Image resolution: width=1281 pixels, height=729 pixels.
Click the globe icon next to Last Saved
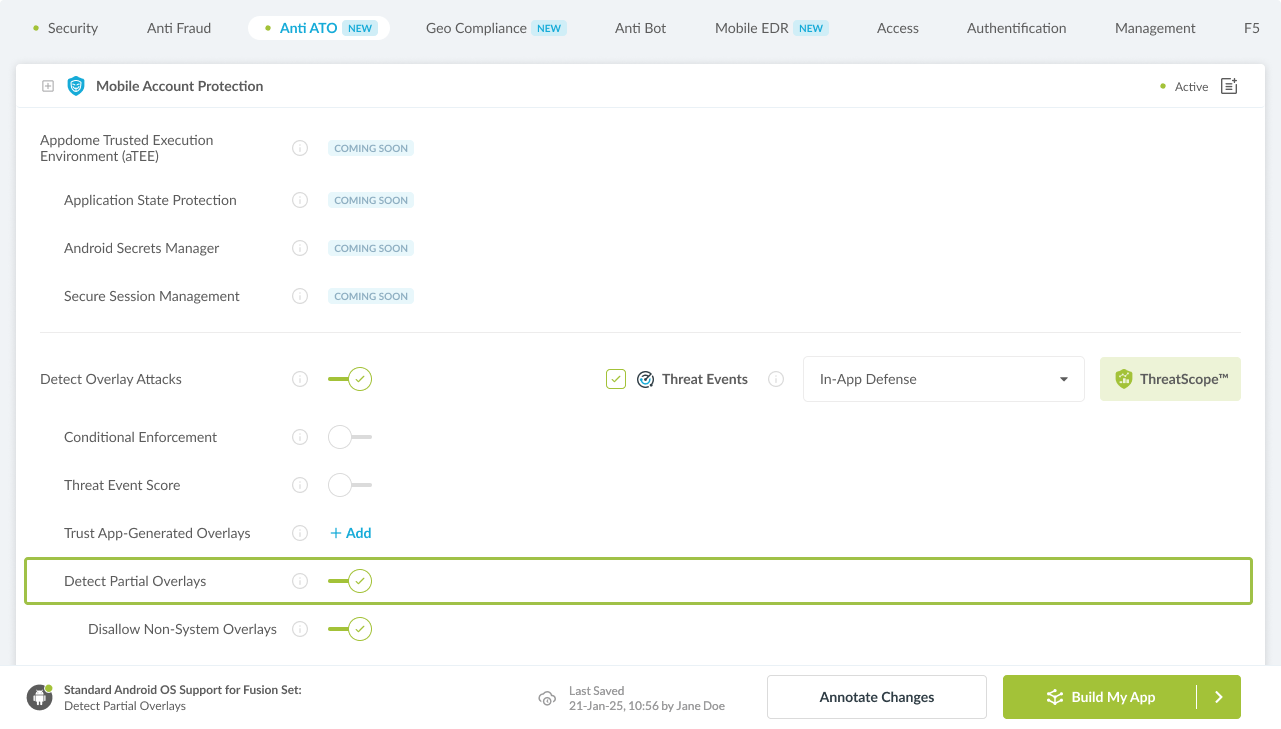click(547, 697)
